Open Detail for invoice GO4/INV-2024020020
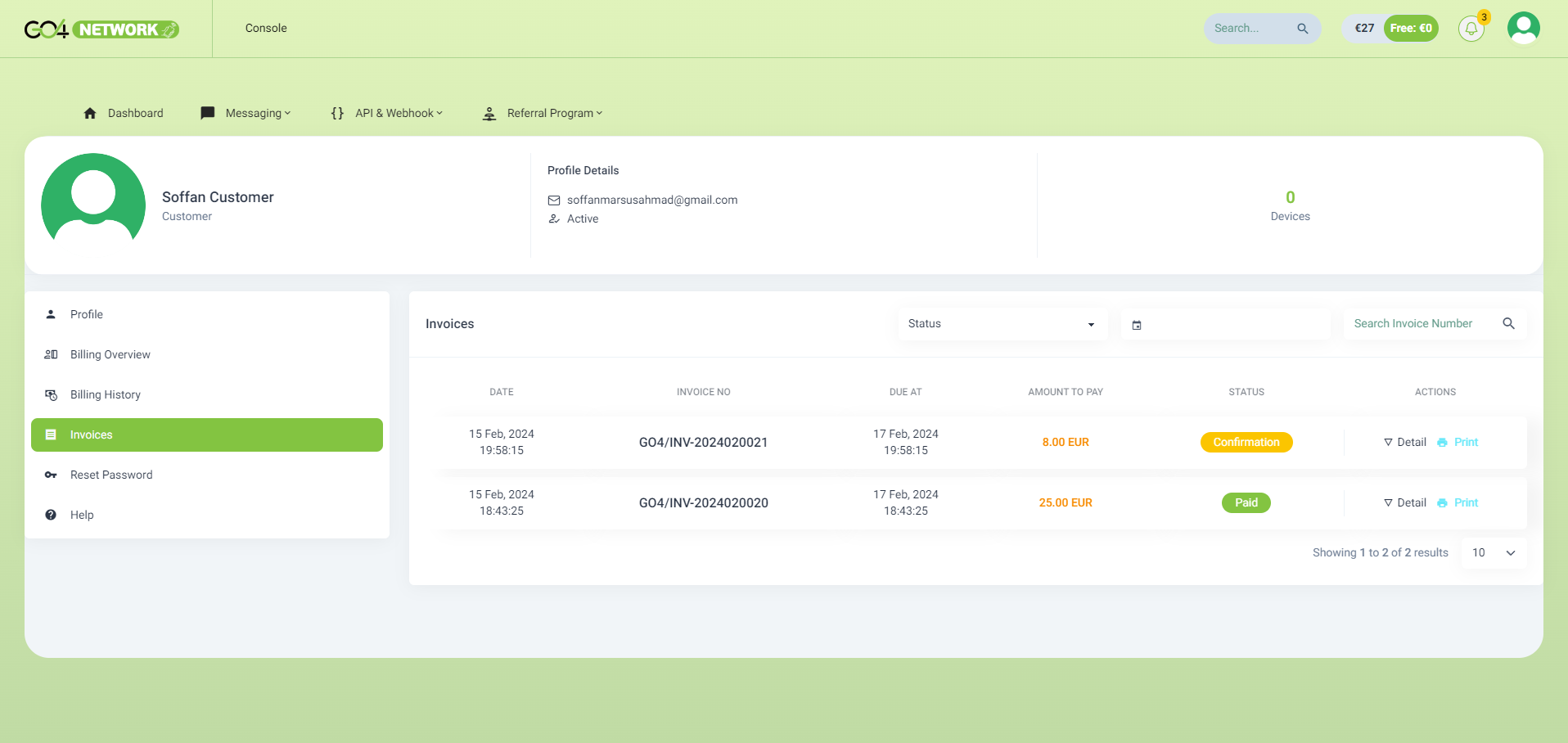The image size is (1568, 743). (1405, 502)
